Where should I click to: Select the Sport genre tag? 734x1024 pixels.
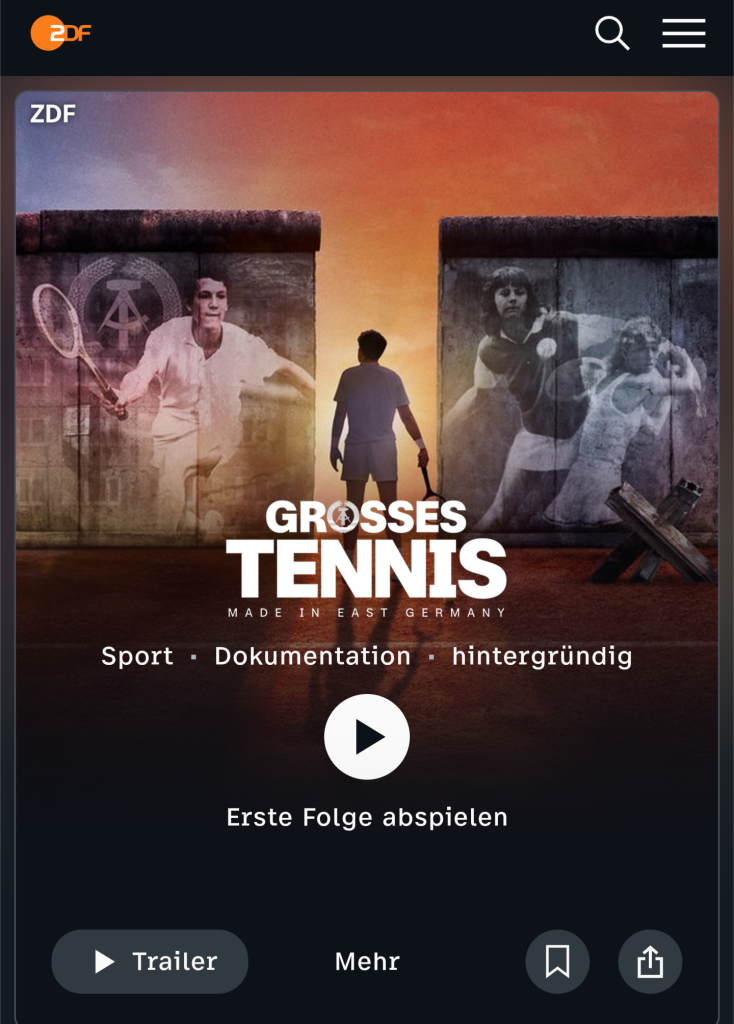(137, 656)
